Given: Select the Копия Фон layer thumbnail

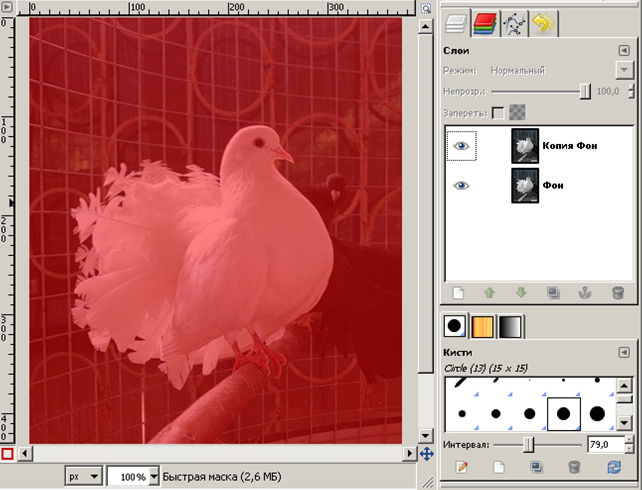Looking at the screenshot, I should coord(525,146).
